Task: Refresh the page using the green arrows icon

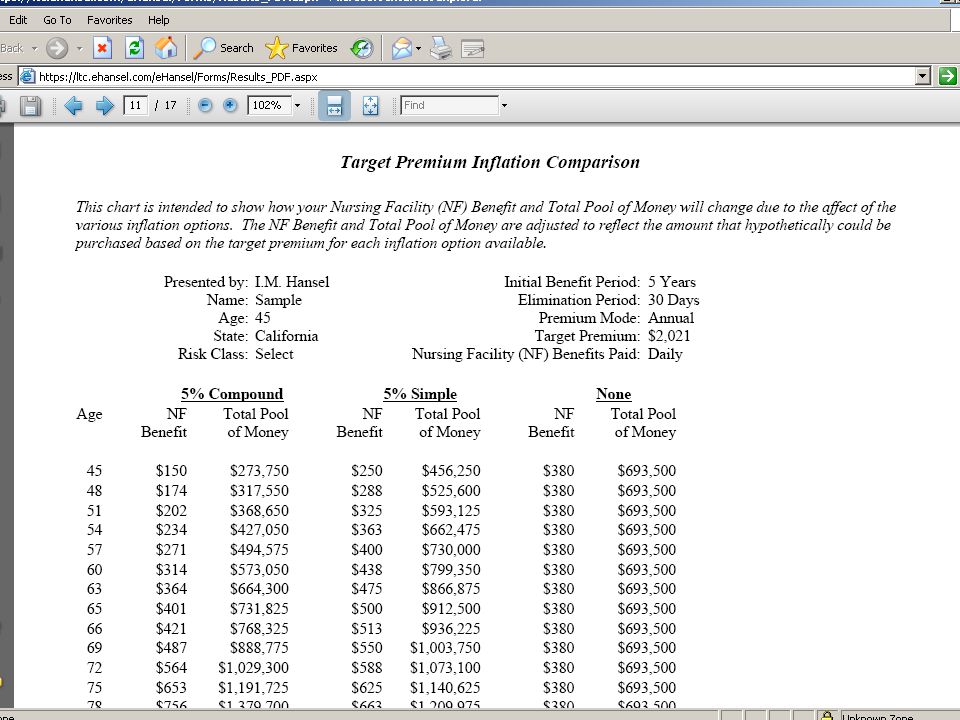Action: 134,48
